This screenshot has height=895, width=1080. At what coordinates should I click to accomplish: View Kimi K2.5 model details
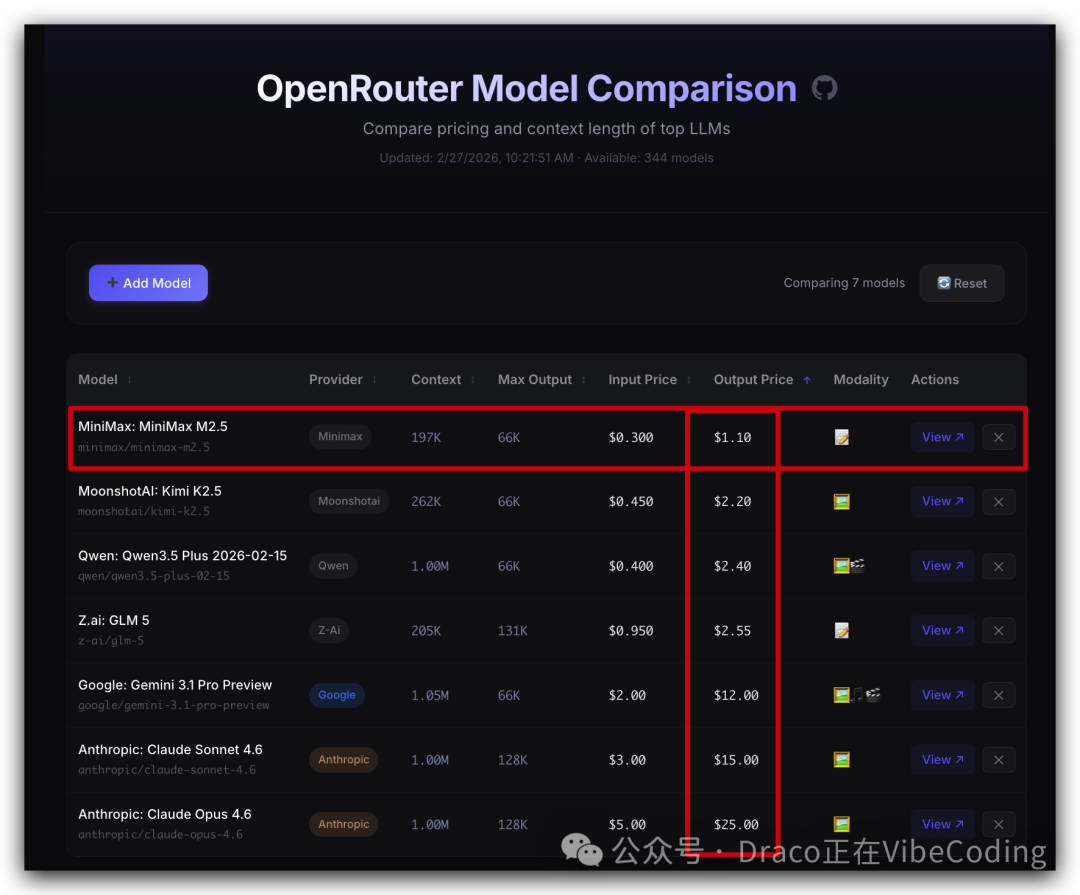(x=942, y=502)
